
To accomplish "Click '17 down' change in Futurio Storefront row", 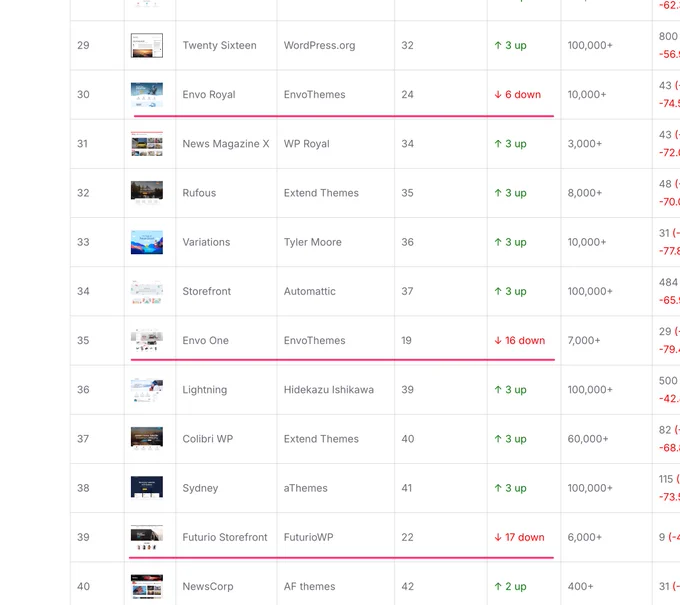I will pyautogui.click(x=519, y=537).
